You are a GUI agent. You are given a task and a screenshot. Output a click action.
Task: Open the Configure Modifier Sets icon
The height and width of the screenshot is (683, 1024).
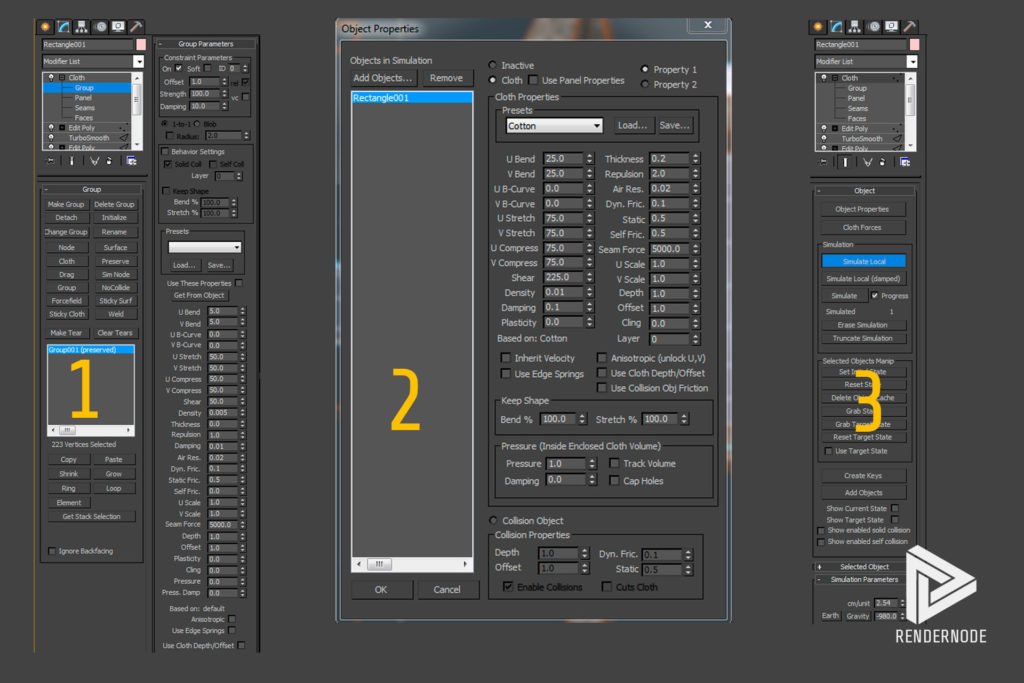[x=134, y=161]
